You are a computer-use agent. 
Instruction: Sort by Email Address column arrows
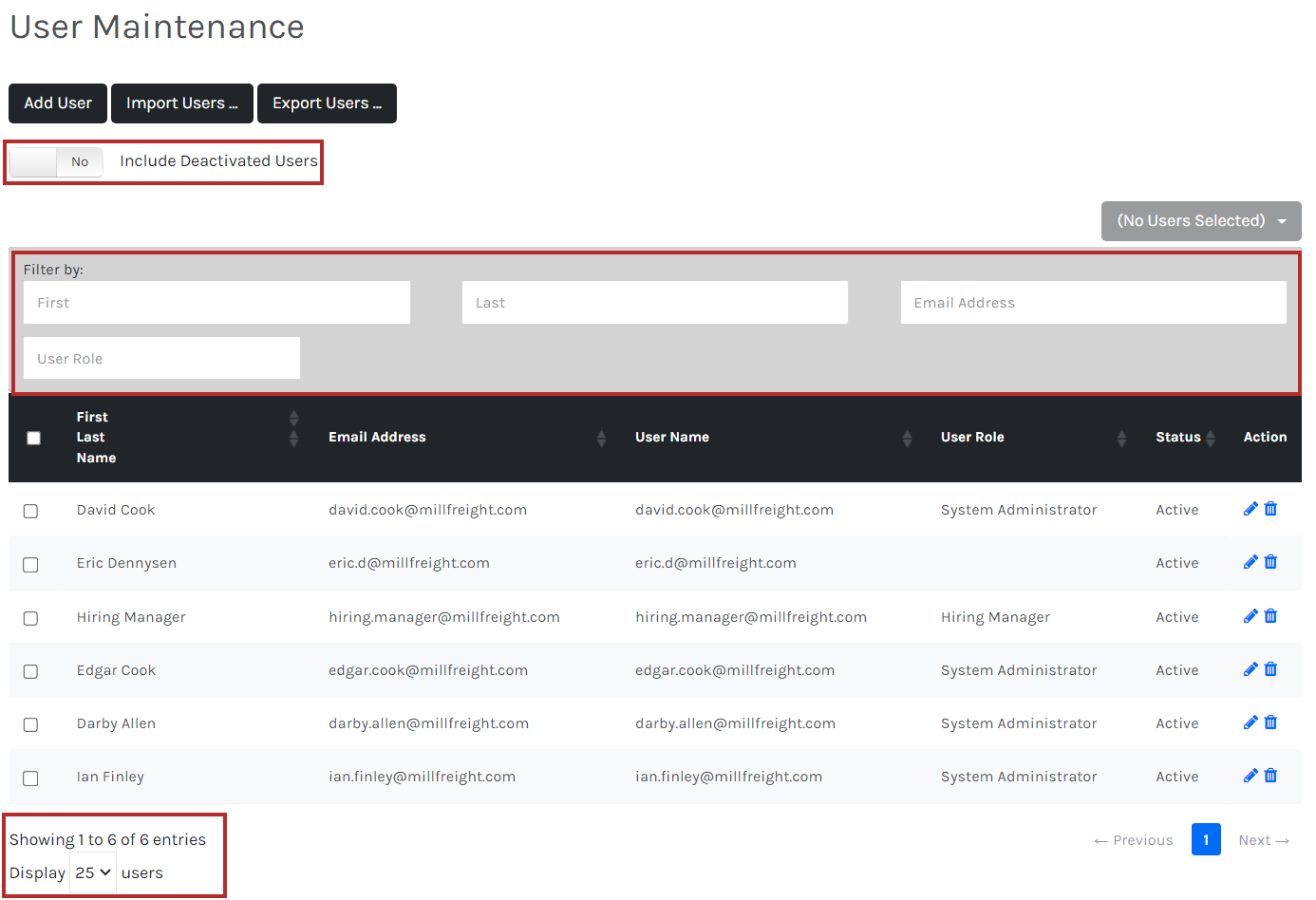(x=601, y=438)
